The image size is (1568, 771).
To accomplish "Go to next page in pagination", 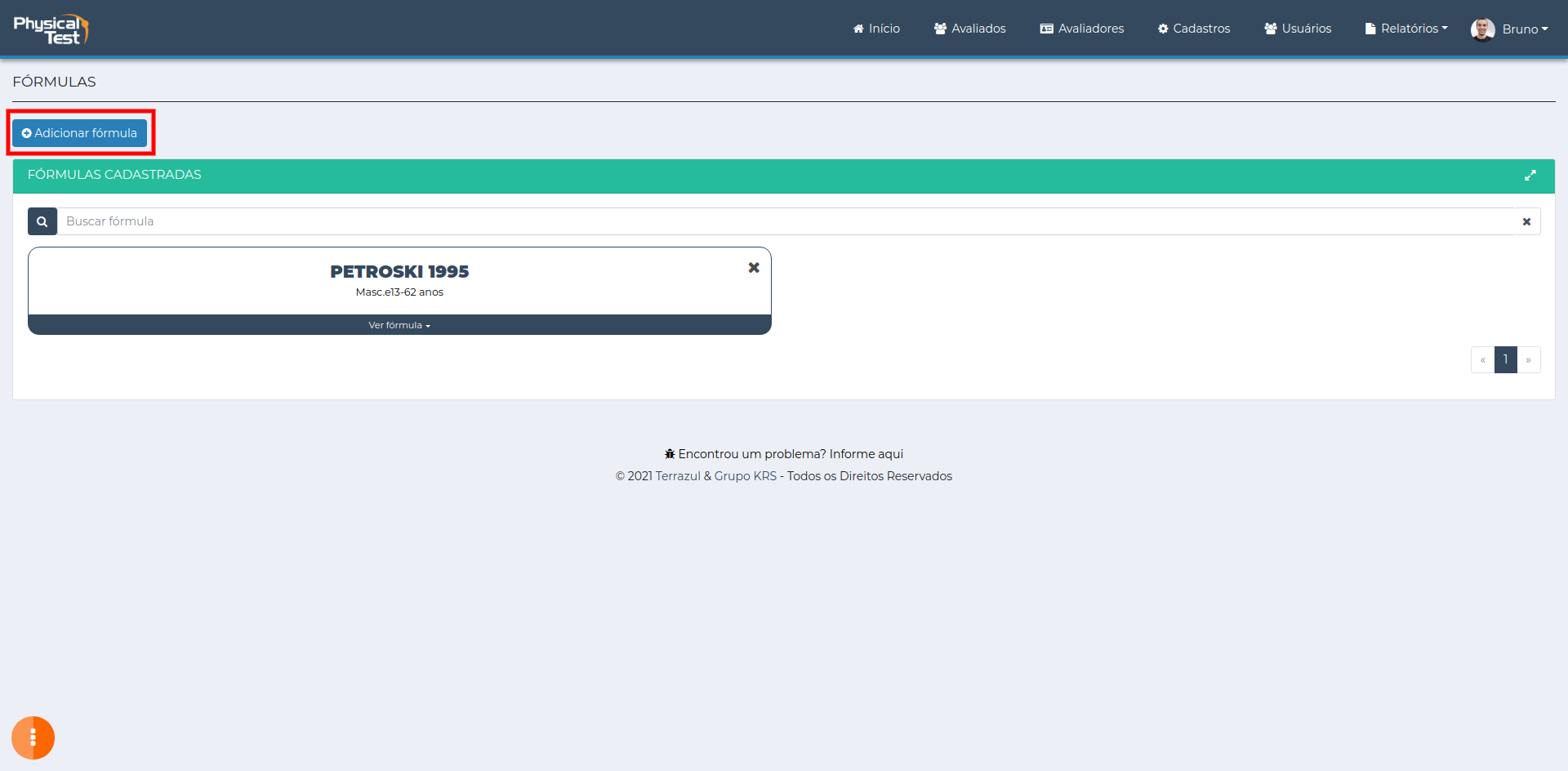I will (x=1528, y=360).
